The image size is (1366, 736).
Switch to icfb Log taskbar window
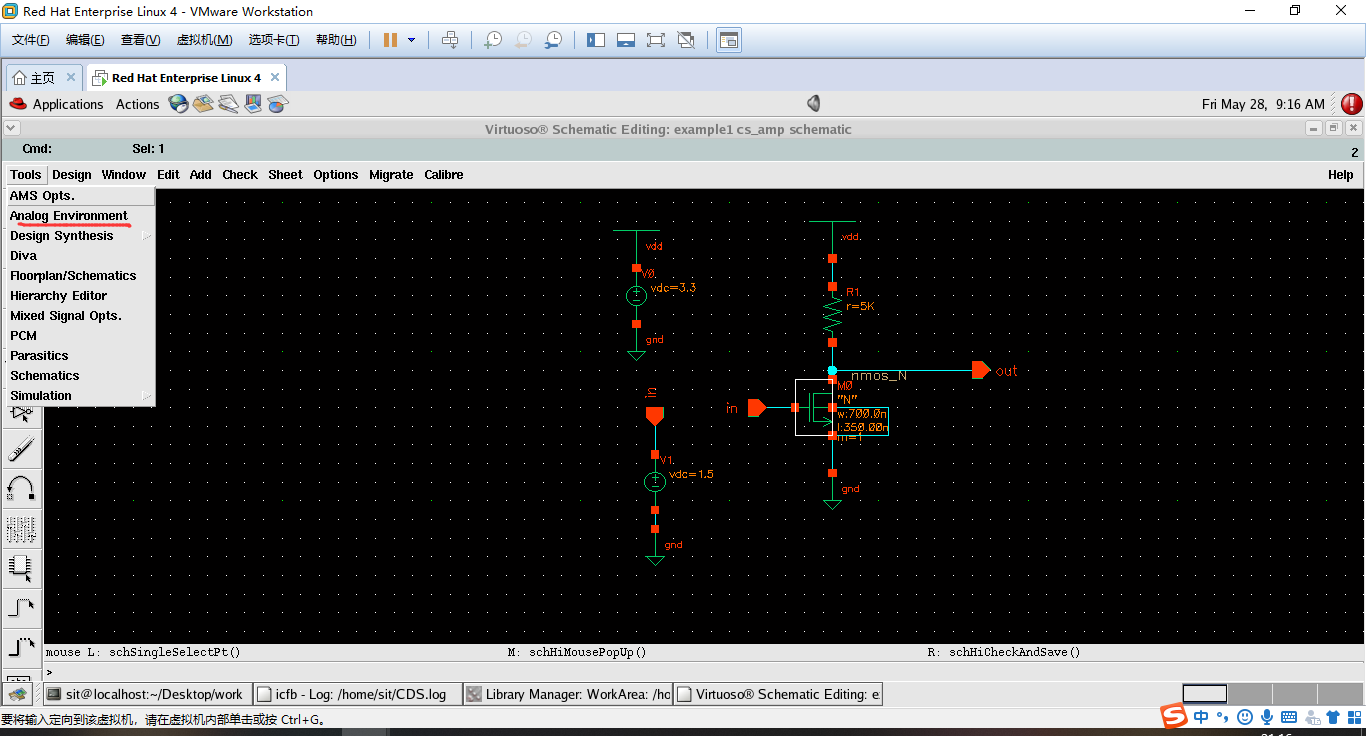pos(357,694)
